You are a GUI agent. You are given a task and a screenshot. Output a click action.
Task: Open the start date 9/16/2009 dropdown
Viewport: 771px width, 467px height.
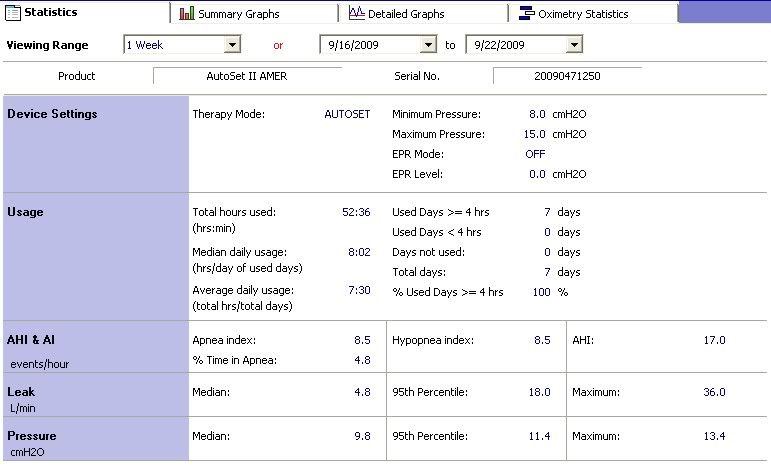[429, 45]
